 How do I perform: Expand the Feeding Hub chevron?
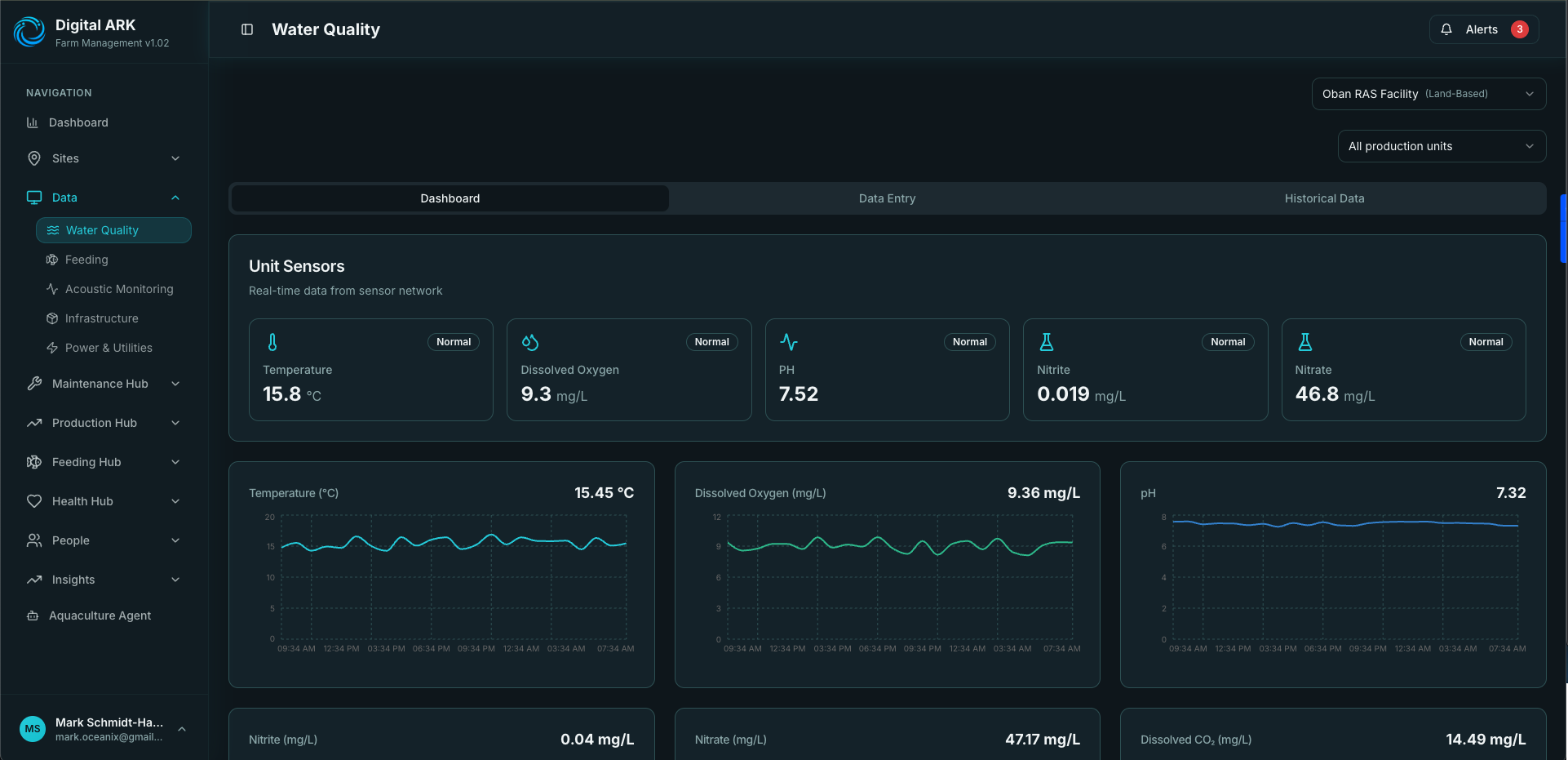[x=175, y=462]
